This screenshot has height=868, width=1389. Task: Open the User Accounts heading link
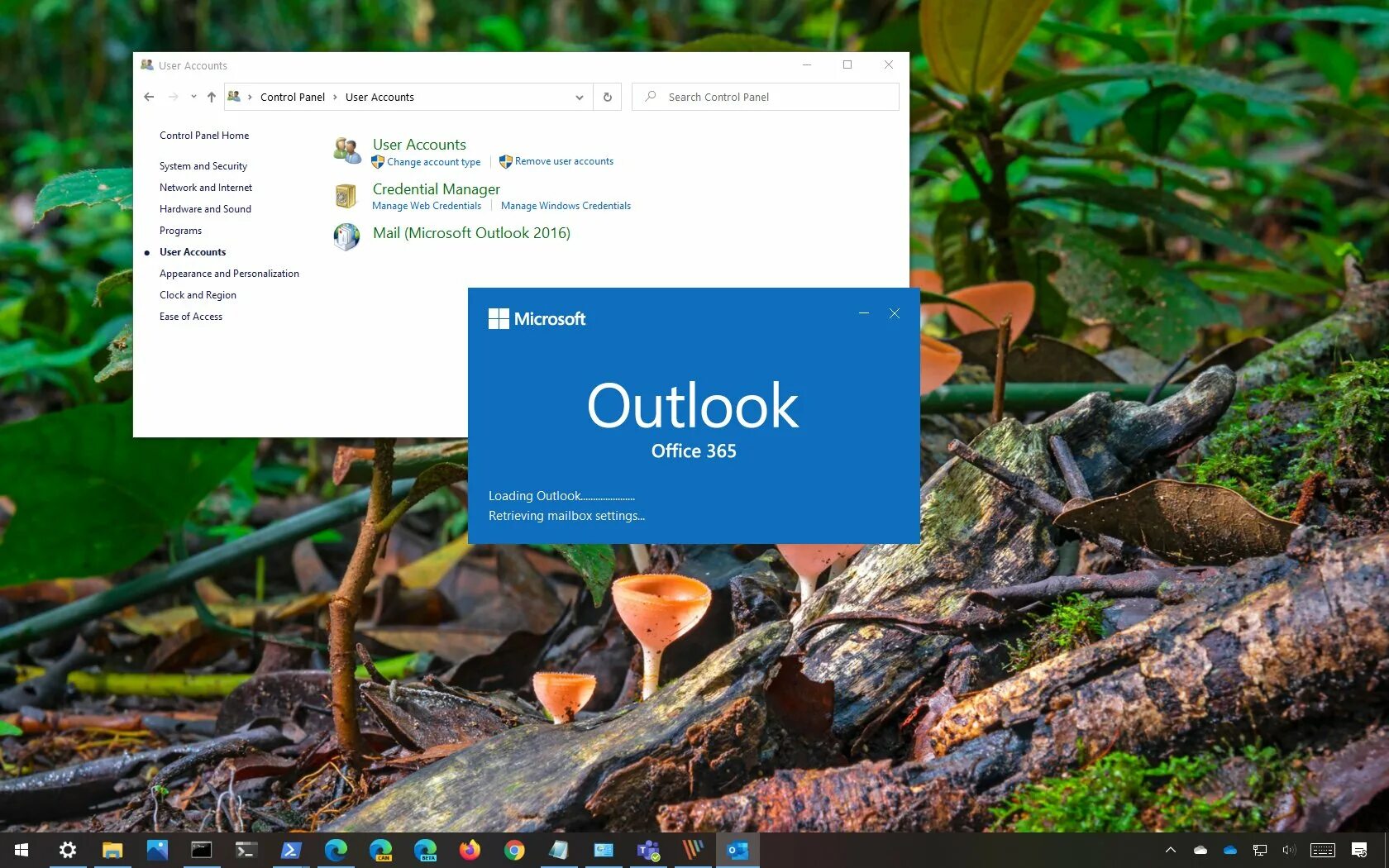pyautogui.click(x=419, y=145)
